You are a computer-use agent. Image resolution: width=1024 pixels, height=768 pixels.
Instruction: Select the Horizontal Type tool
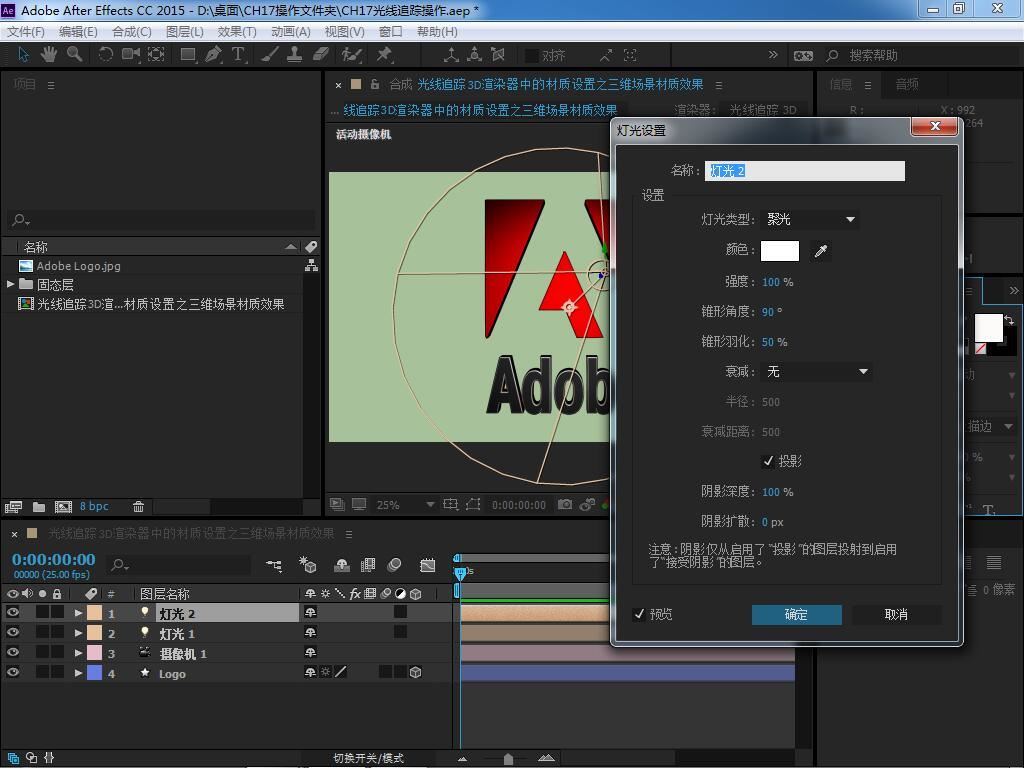pyautogui.click(x=238, y=55)
